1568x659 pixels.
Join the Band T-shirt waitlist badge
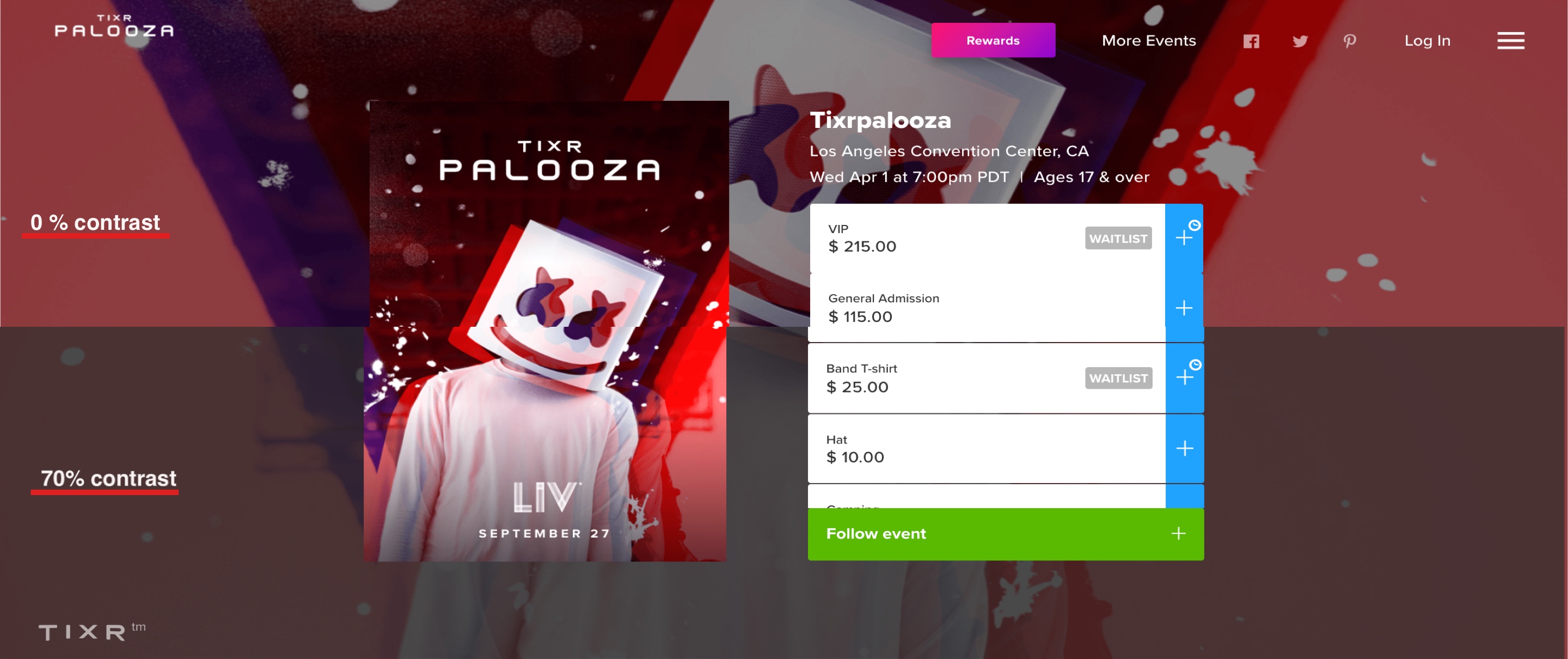pos(1118,378)
